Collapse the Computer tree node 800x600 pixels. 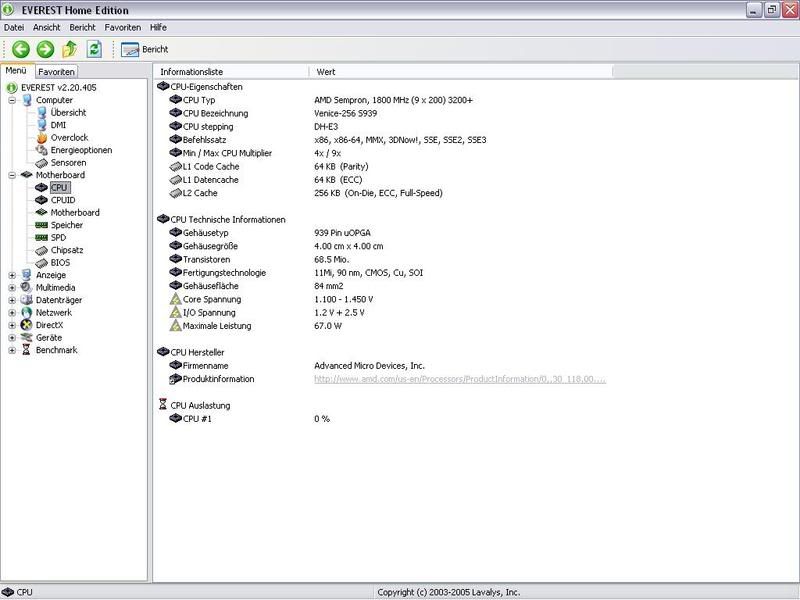point(12,101)
